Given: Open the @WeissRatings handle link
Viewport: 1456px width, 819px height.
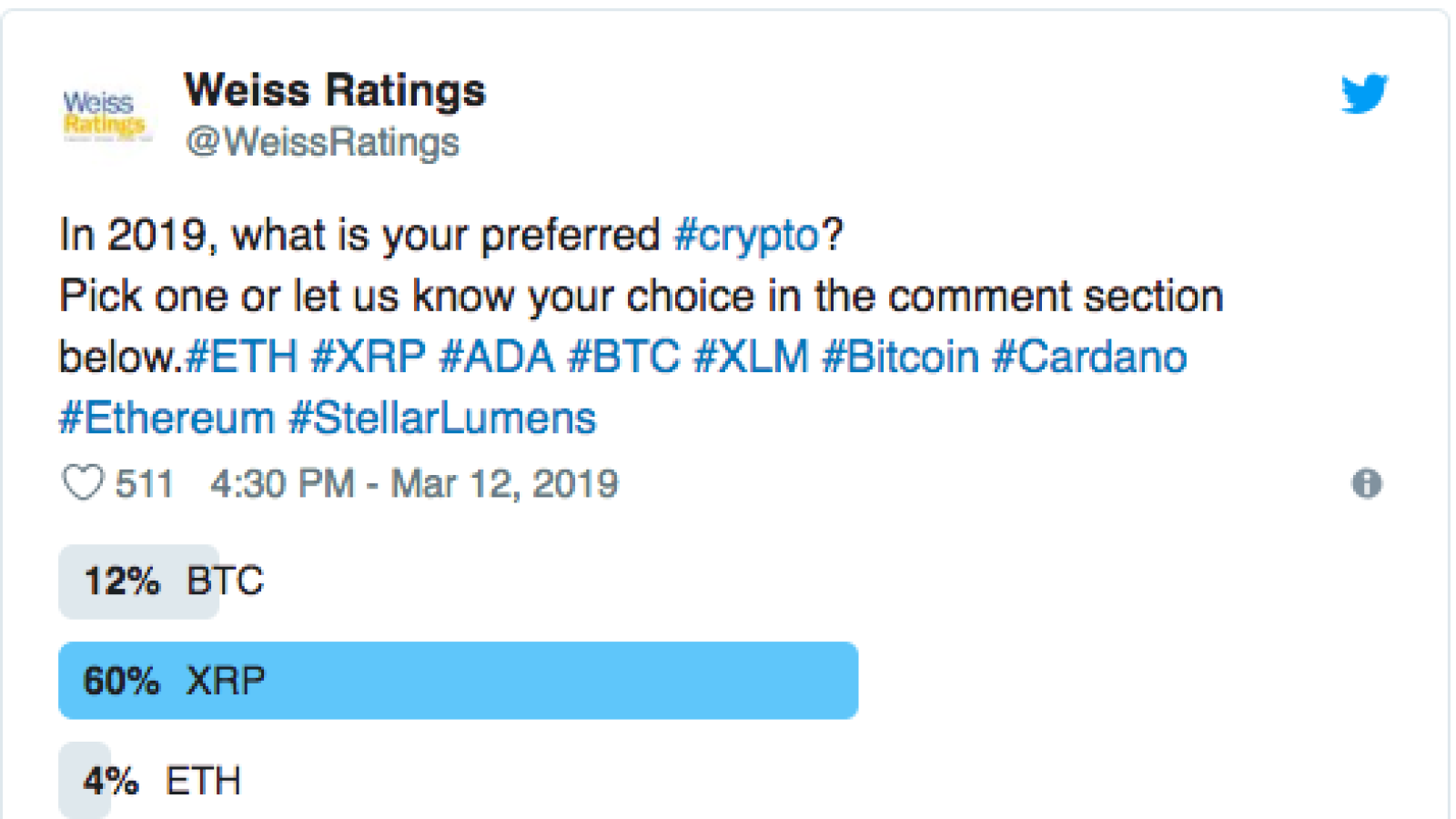Looking at the screenshot, I should (322, 143).
